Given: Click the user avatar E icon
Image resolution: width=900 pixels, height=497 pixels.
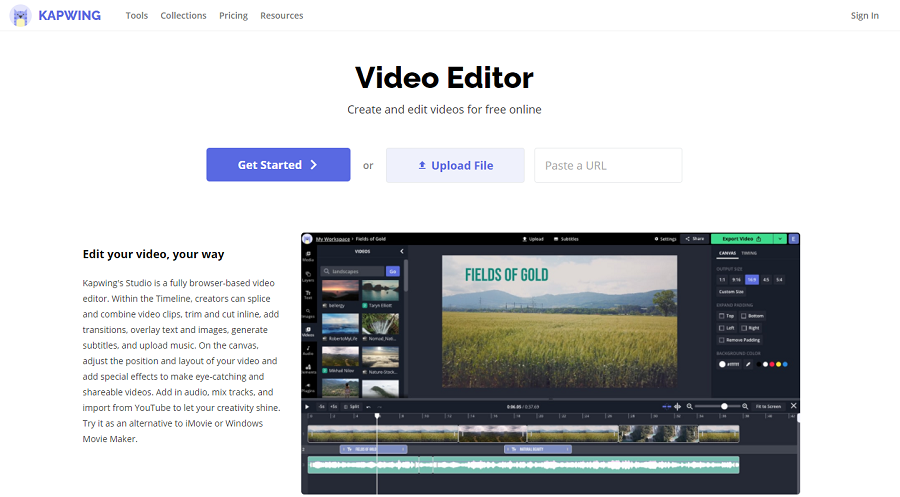Looking at the screenshot, I should point(794,239).
